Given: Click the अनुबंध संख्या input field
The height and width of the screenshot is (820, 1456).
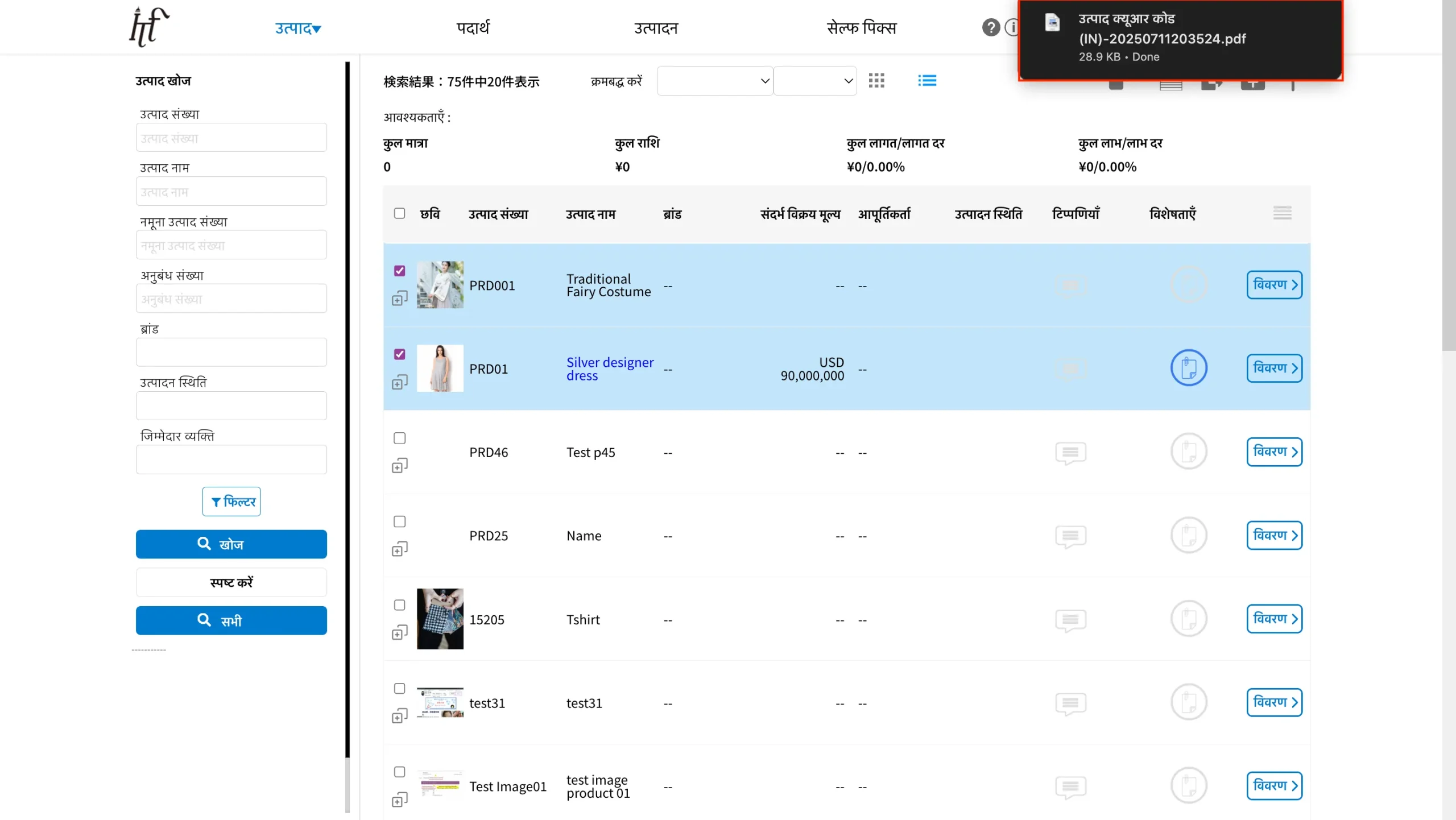Looking at the screenshot, I should 231,299.
